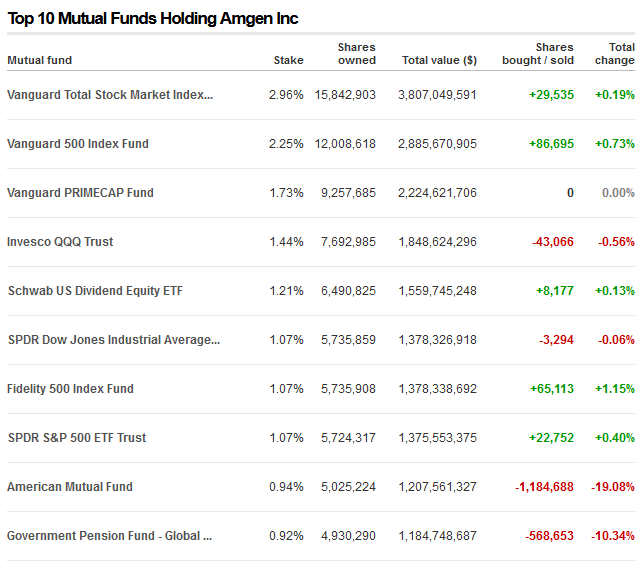The height and width of the screenshot is (572, 644).
Task: Select the 0.92% stake value
Action: (286, 536)
